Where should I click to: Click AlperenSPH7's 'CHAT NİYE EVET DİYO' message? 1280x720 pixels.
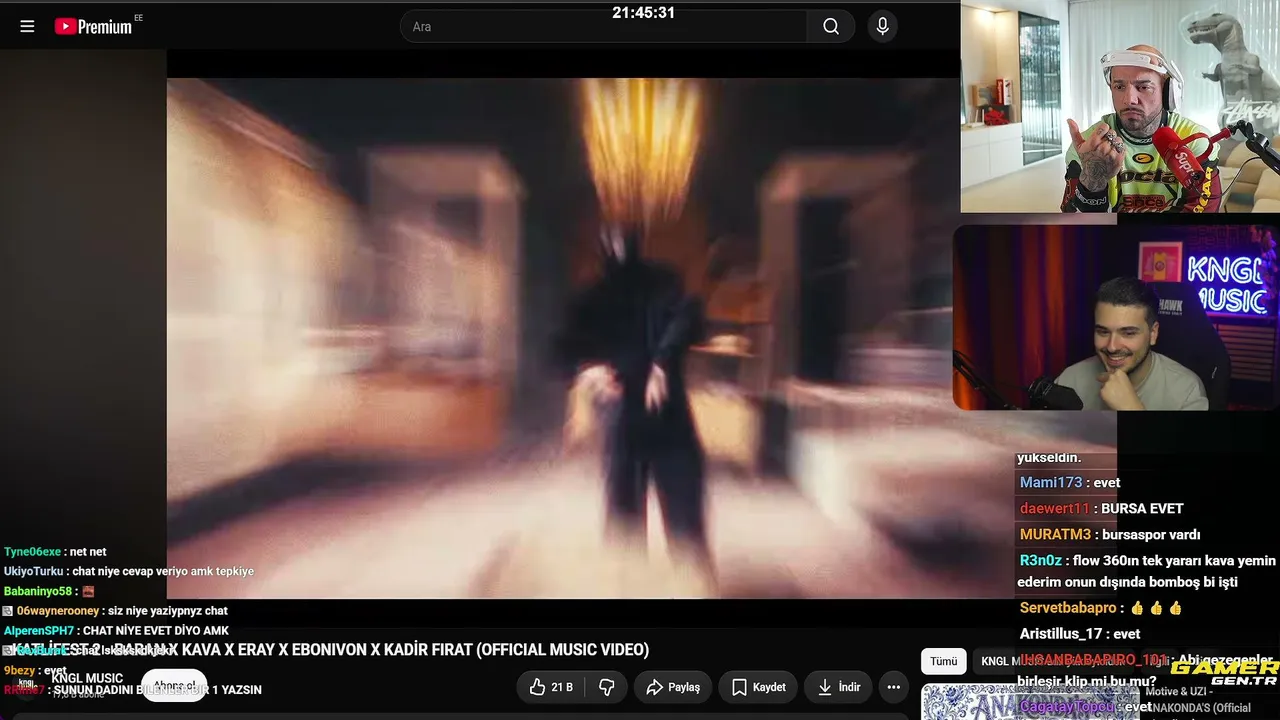point(116,631)
